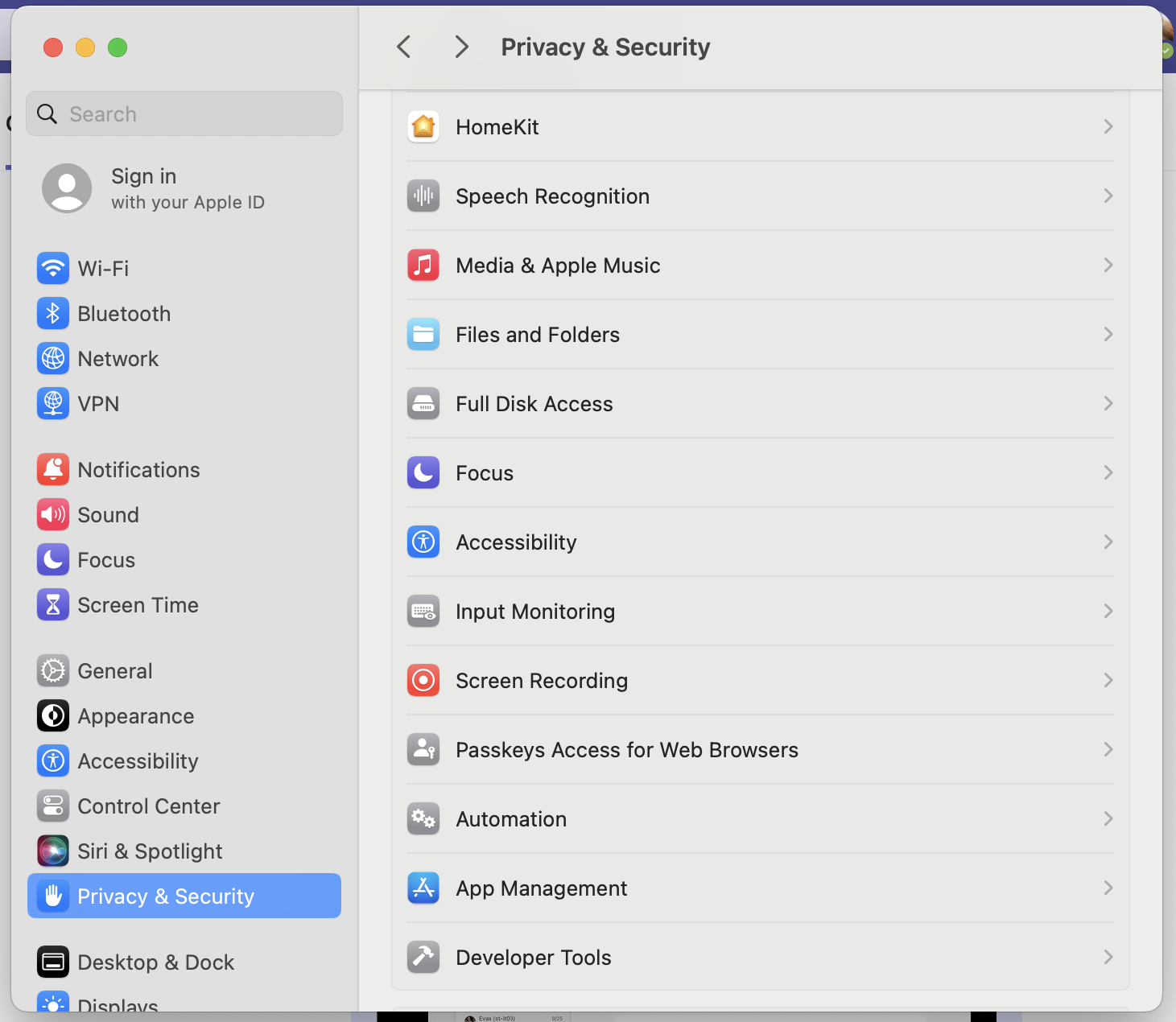Open the Accessibility icon in privacy list
This screenshot has width=1176, height=1022.
tap(423, 542)
